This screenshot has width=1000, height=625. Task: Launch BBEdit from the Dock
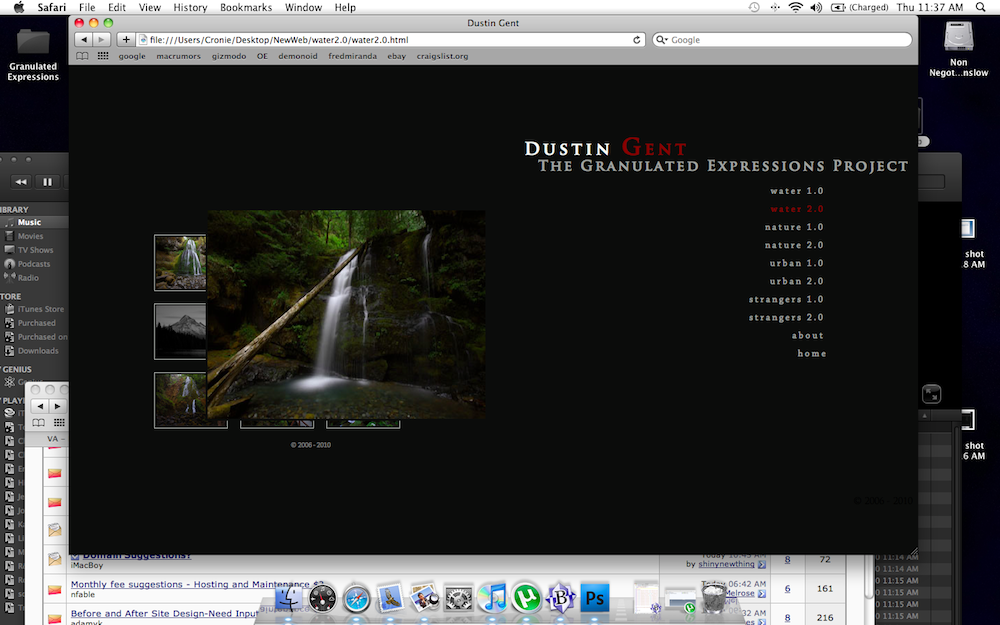point(560,598)
